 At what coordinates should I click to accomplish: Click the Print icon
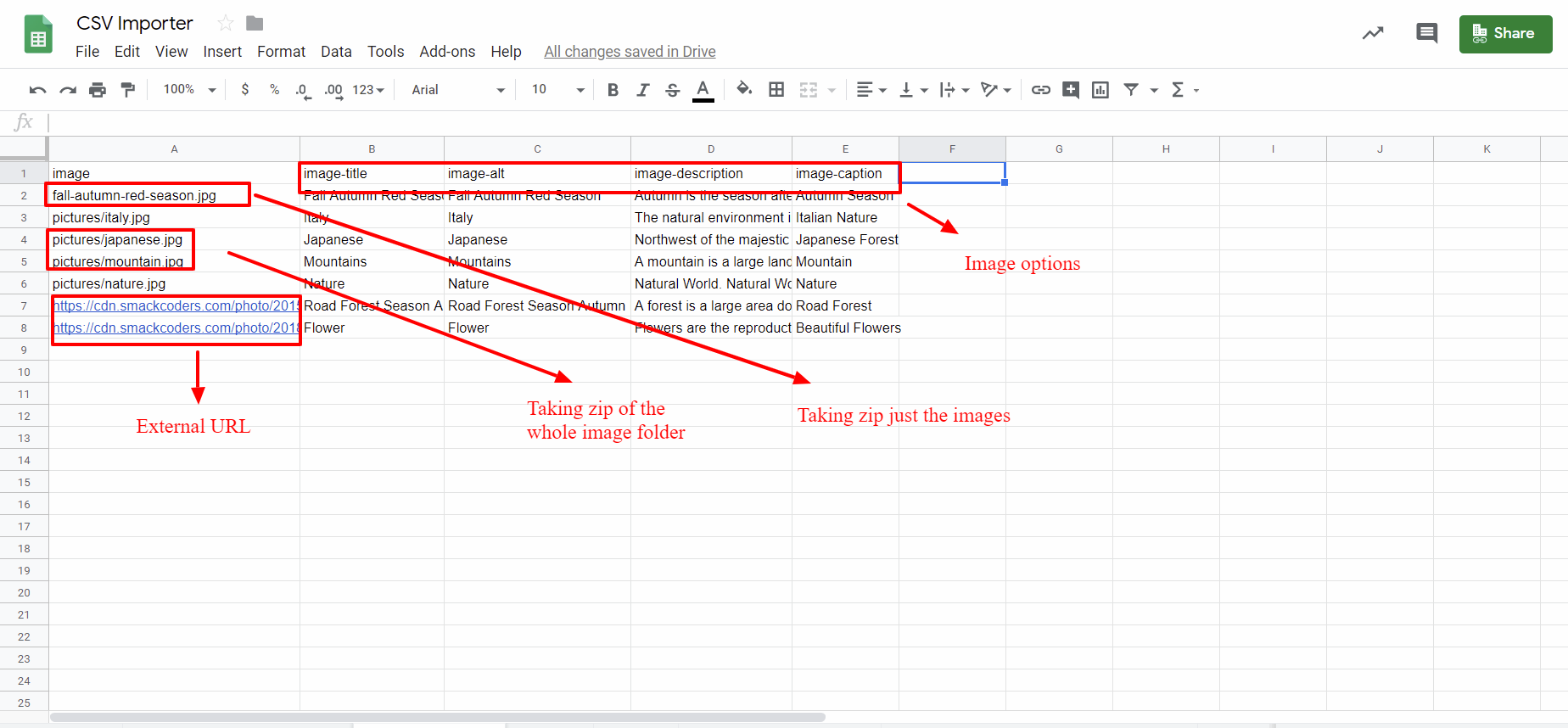98,90
